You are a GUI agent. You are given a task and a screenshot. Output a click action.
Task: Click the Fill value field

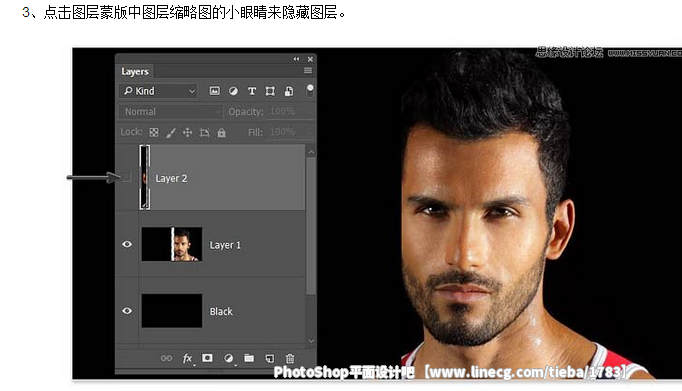(x=289, y=132)
